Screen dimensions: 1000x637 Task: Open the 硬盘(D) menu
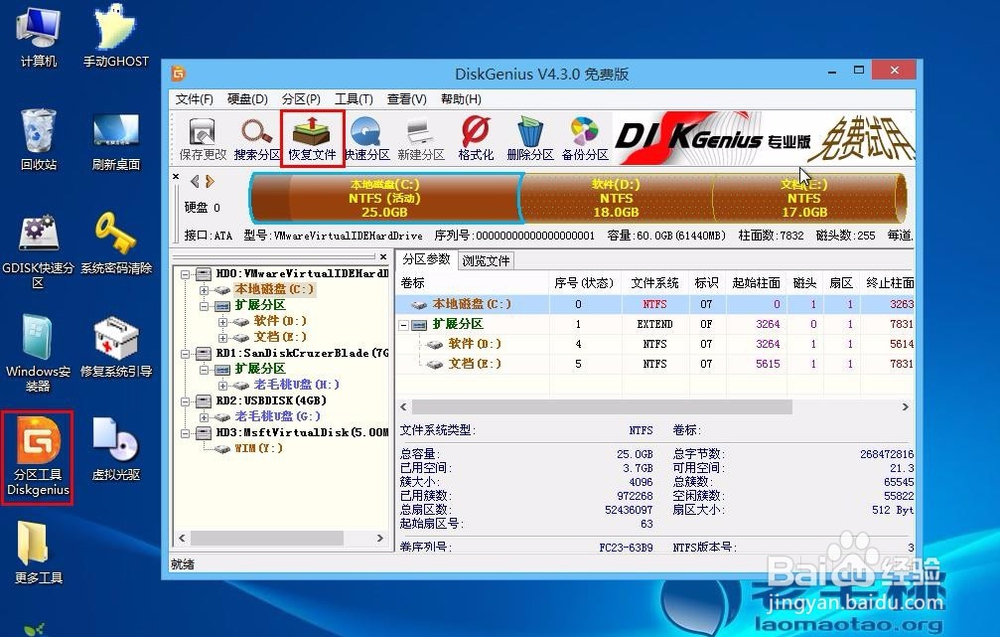pos(247,99)
